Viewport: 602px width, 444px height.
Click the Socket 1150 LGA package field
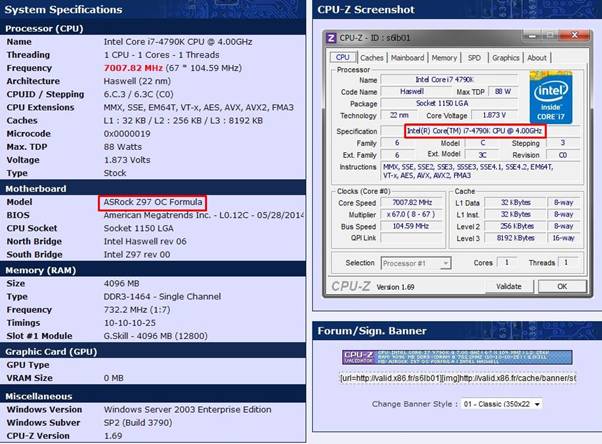(448, 103)
